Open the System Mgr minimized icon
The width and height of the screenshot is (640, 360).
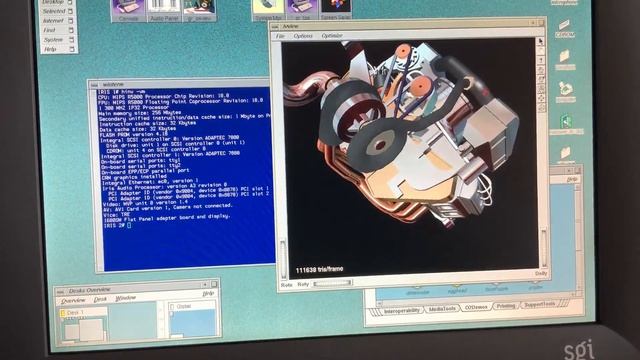click(x=268, y=10)
